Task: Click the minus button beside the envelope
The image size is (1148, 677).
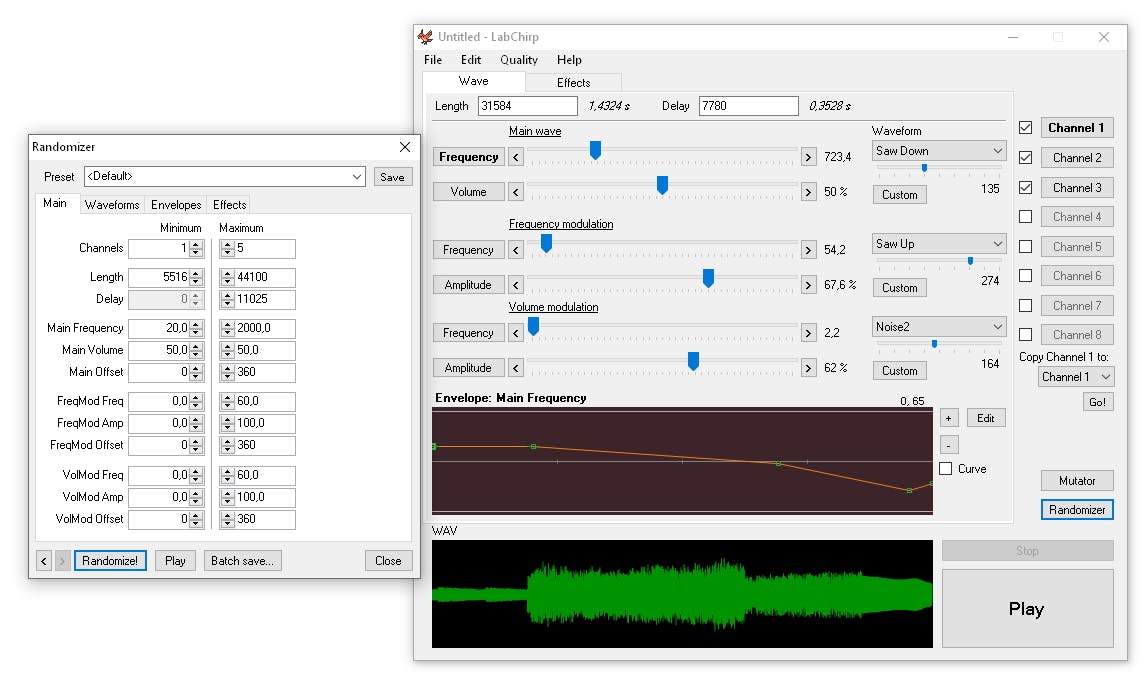Action: click(949, 445)
